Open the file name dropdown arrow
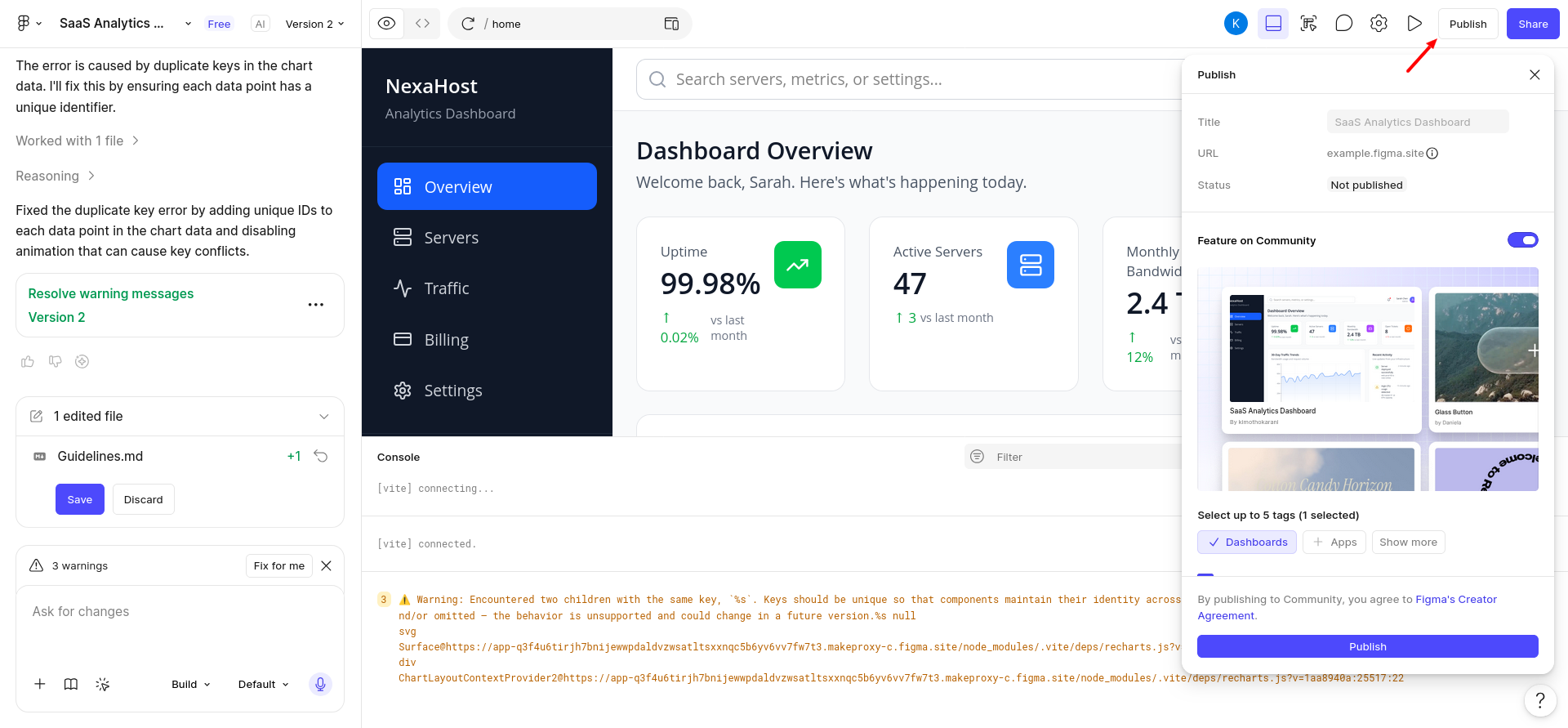 188,24
